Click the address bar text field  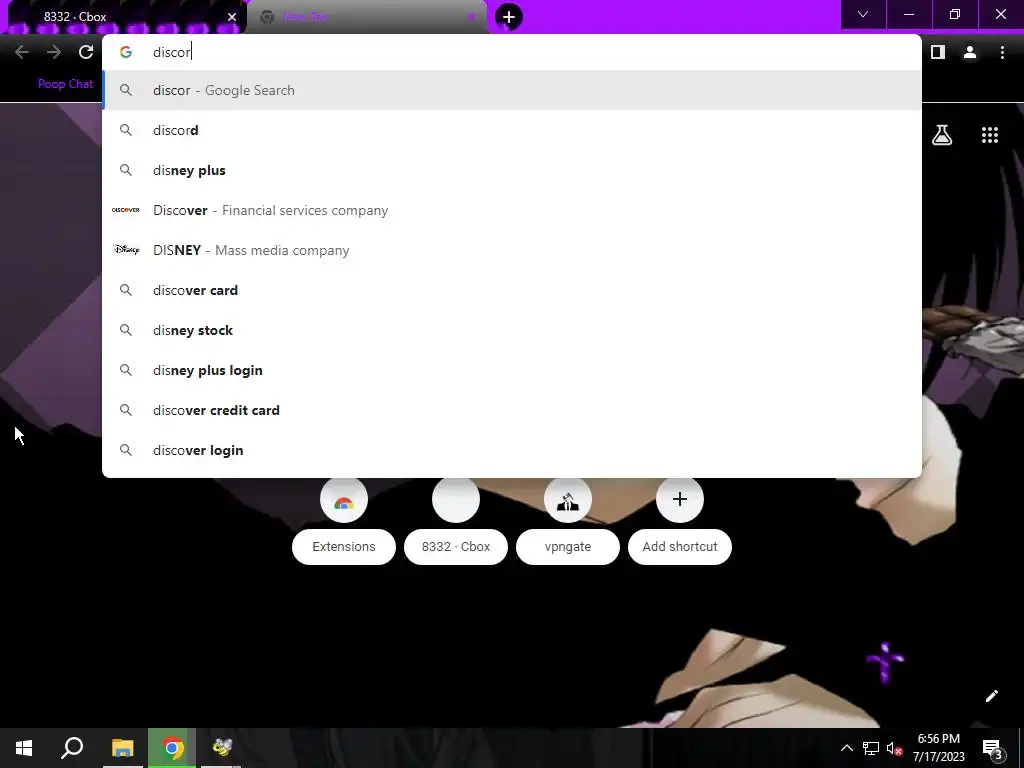512,52
